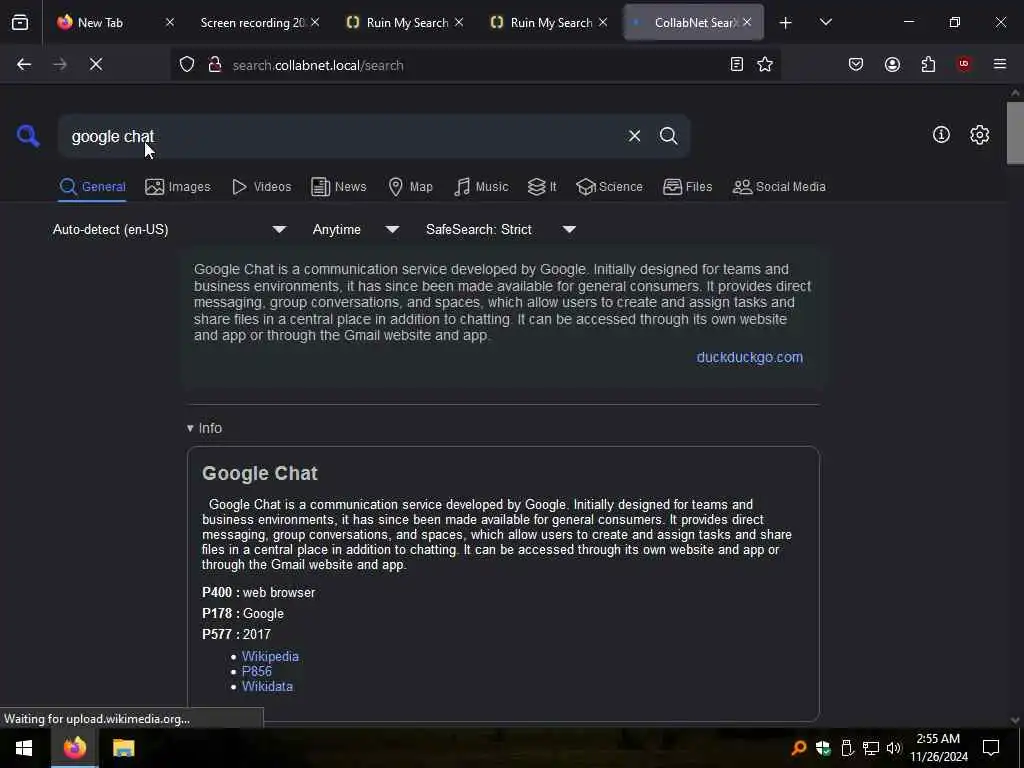Open a new tab with plus

click(785, 23)
